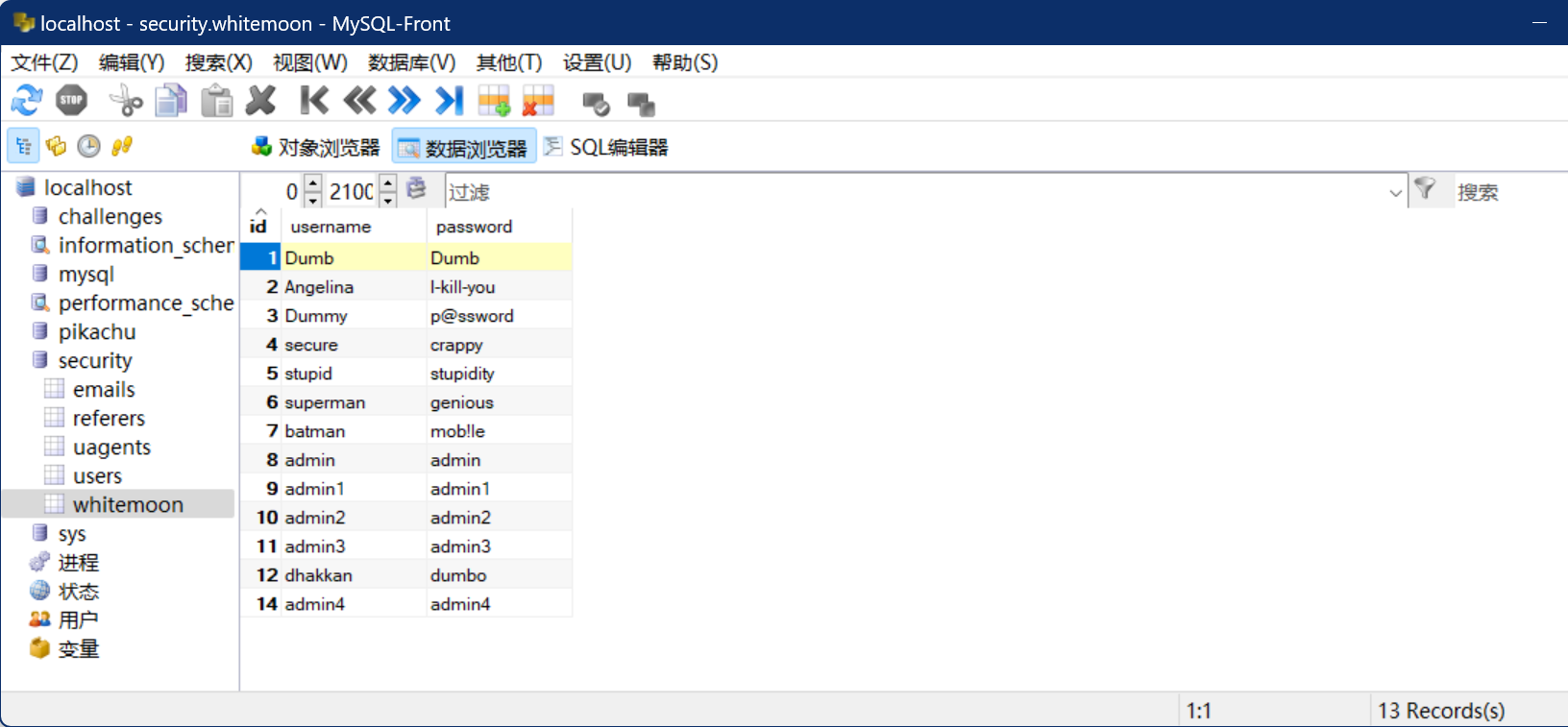Select the challenges database

96,216
